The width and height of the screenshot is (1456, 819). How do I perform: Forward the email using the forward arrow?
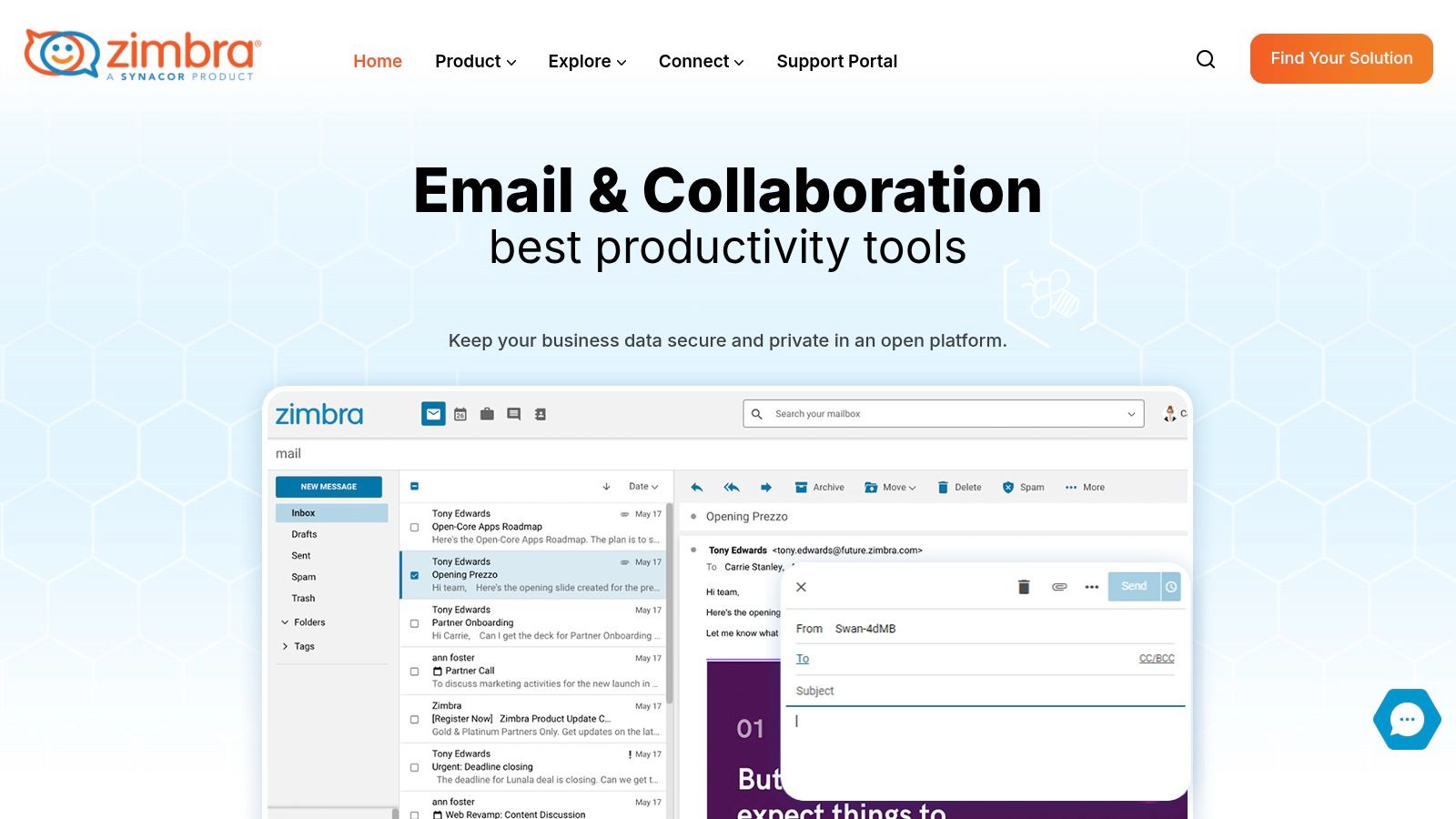[x=767, y=487]
